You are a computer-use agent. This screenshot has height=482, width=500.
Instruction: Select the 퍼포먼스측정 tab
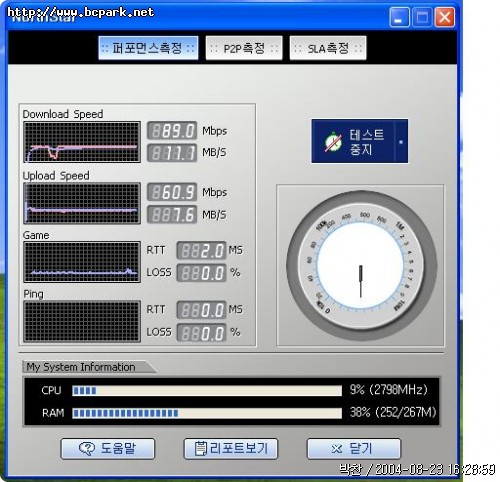tap(148, 48)
